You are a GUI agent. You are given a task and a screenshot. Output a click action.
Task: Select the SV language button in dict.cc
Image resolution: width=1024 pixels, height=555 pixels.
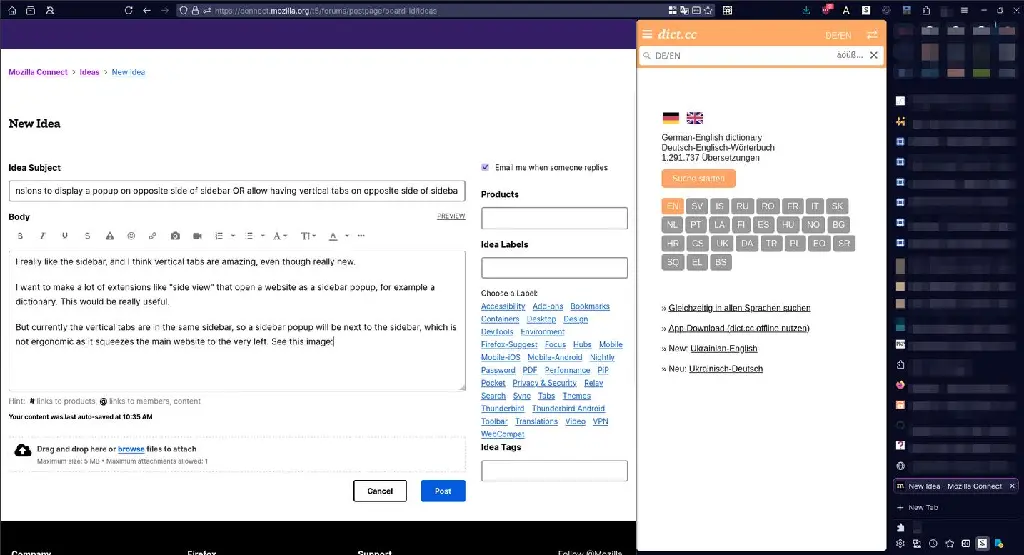pos(697,206)
